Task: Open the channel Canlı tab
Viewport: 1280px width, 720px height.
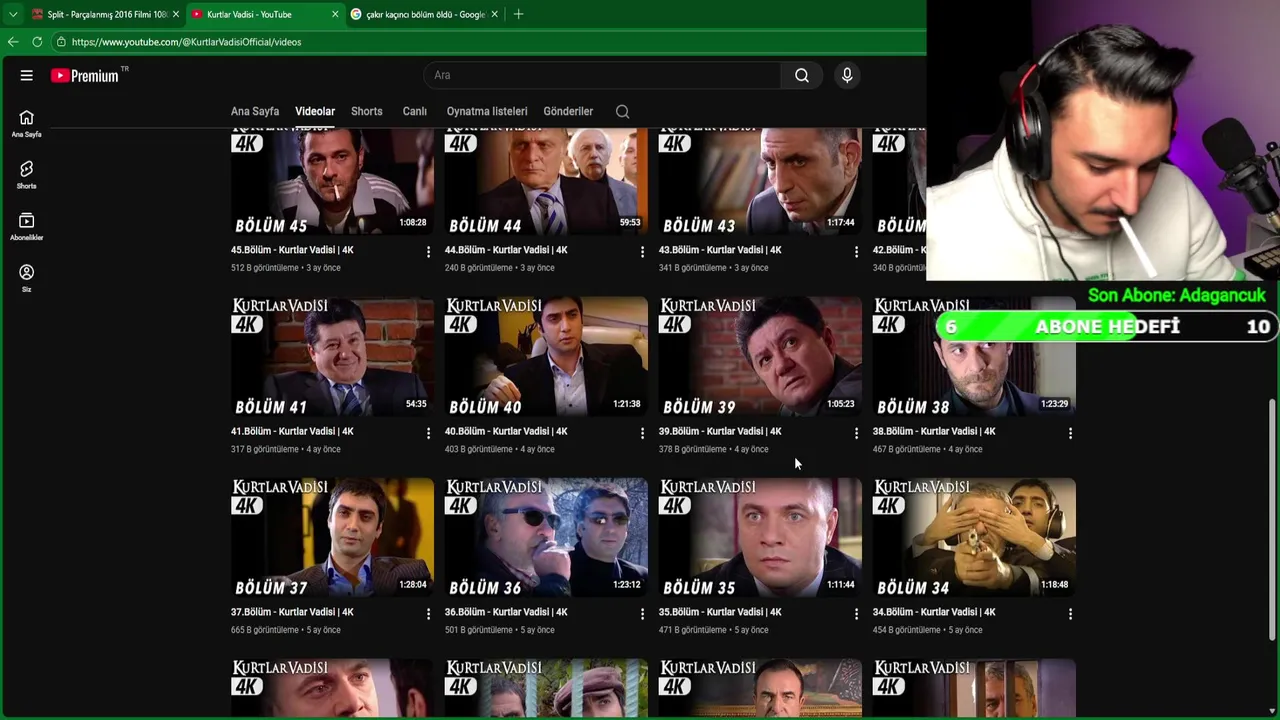Action: click(x=415, y=111)
